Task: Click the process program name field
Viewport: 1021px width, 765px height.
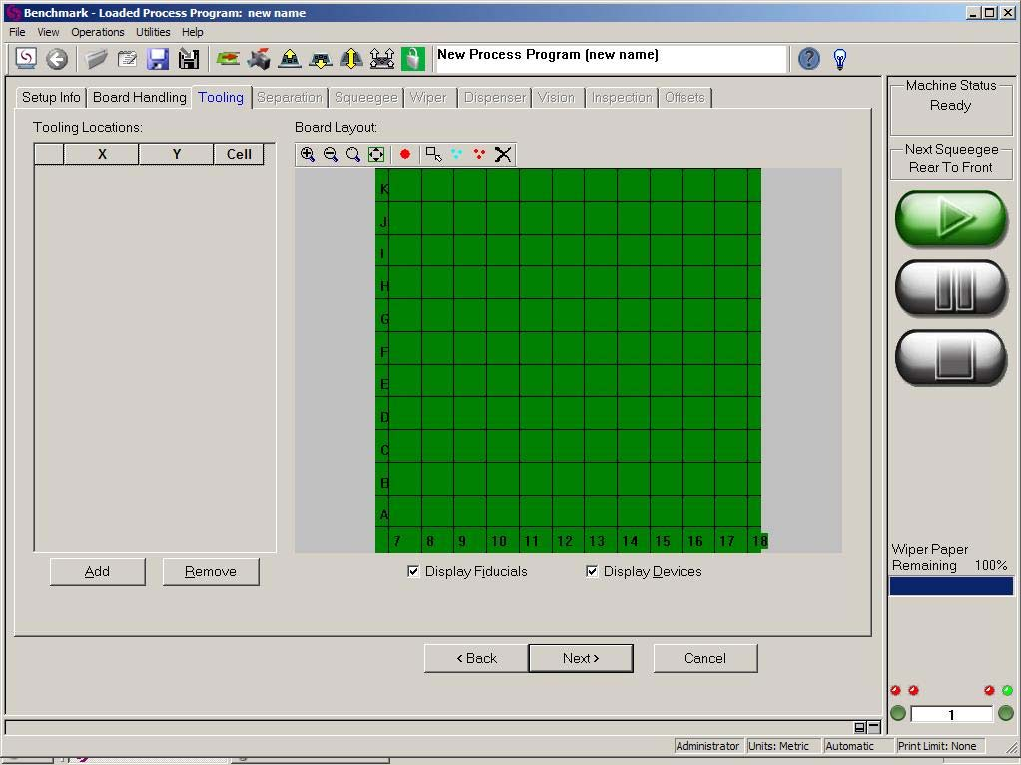Action: (610, 59)
